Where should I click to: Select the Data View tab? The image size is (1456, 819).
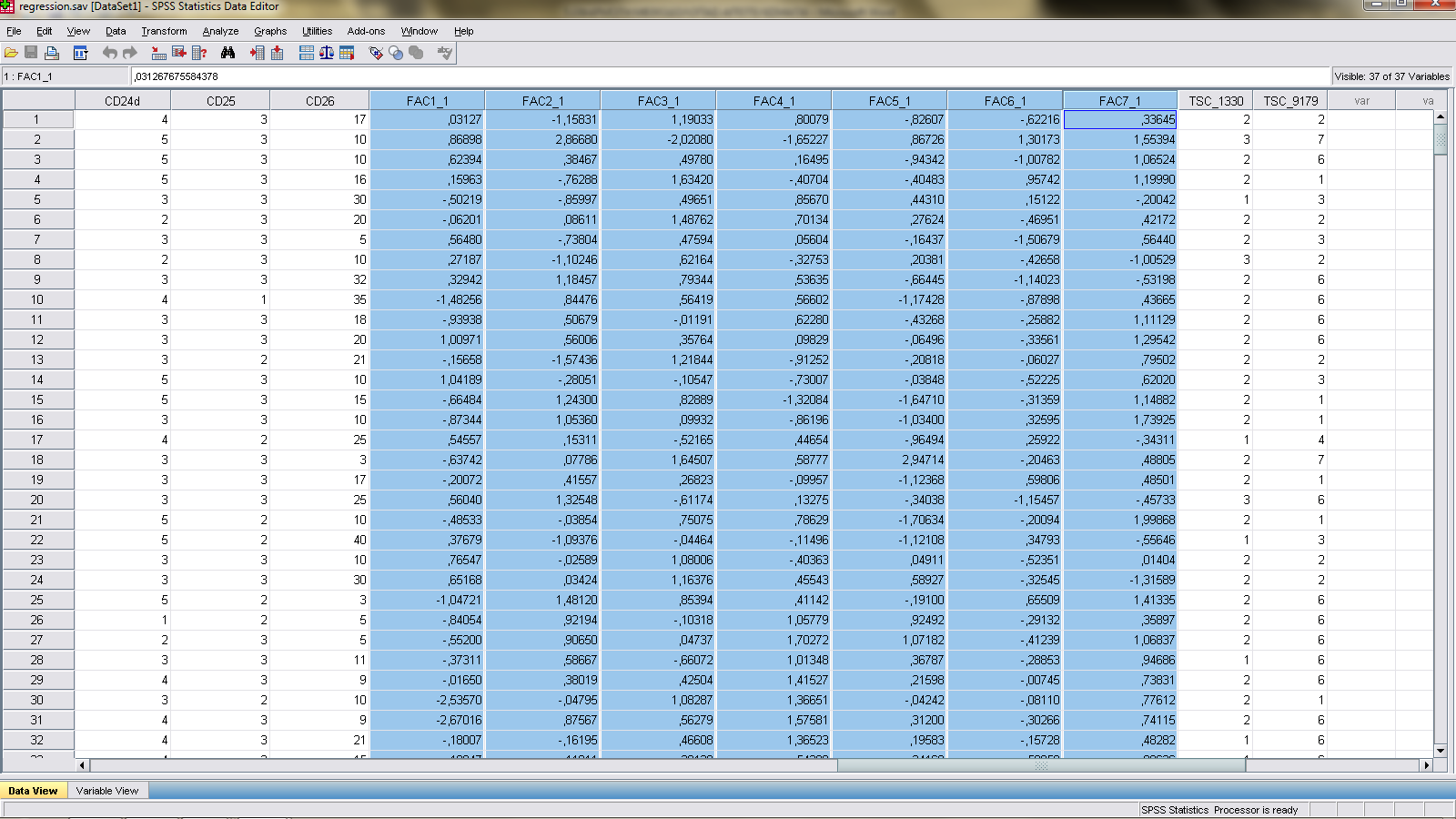point(33,791)
